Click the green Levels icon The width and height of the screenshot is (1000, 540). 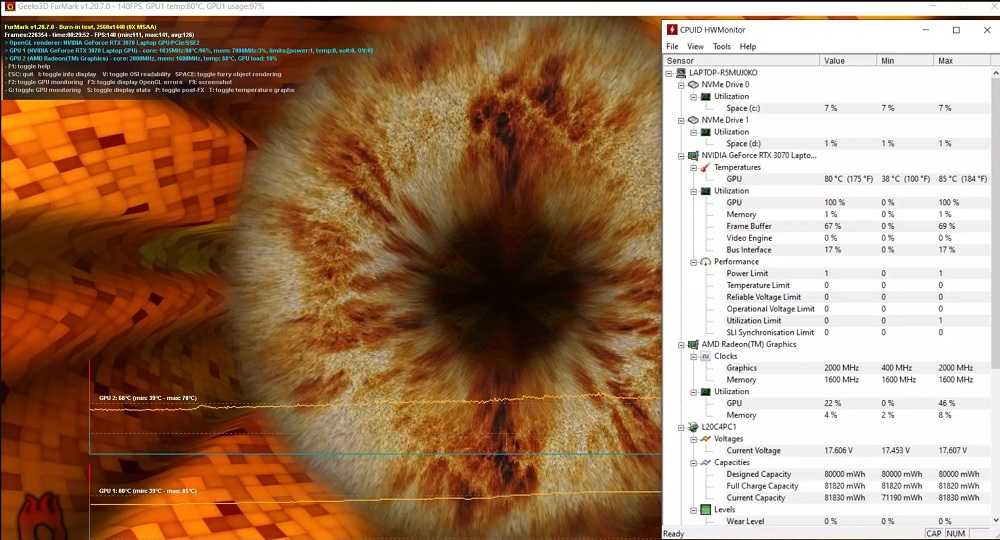(x=705, y=510)
